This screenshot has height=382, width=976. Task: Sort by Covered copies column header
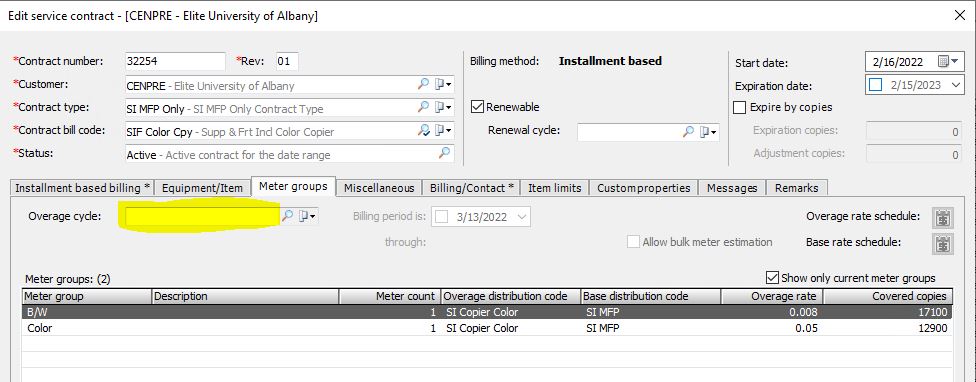coord(888,296)
